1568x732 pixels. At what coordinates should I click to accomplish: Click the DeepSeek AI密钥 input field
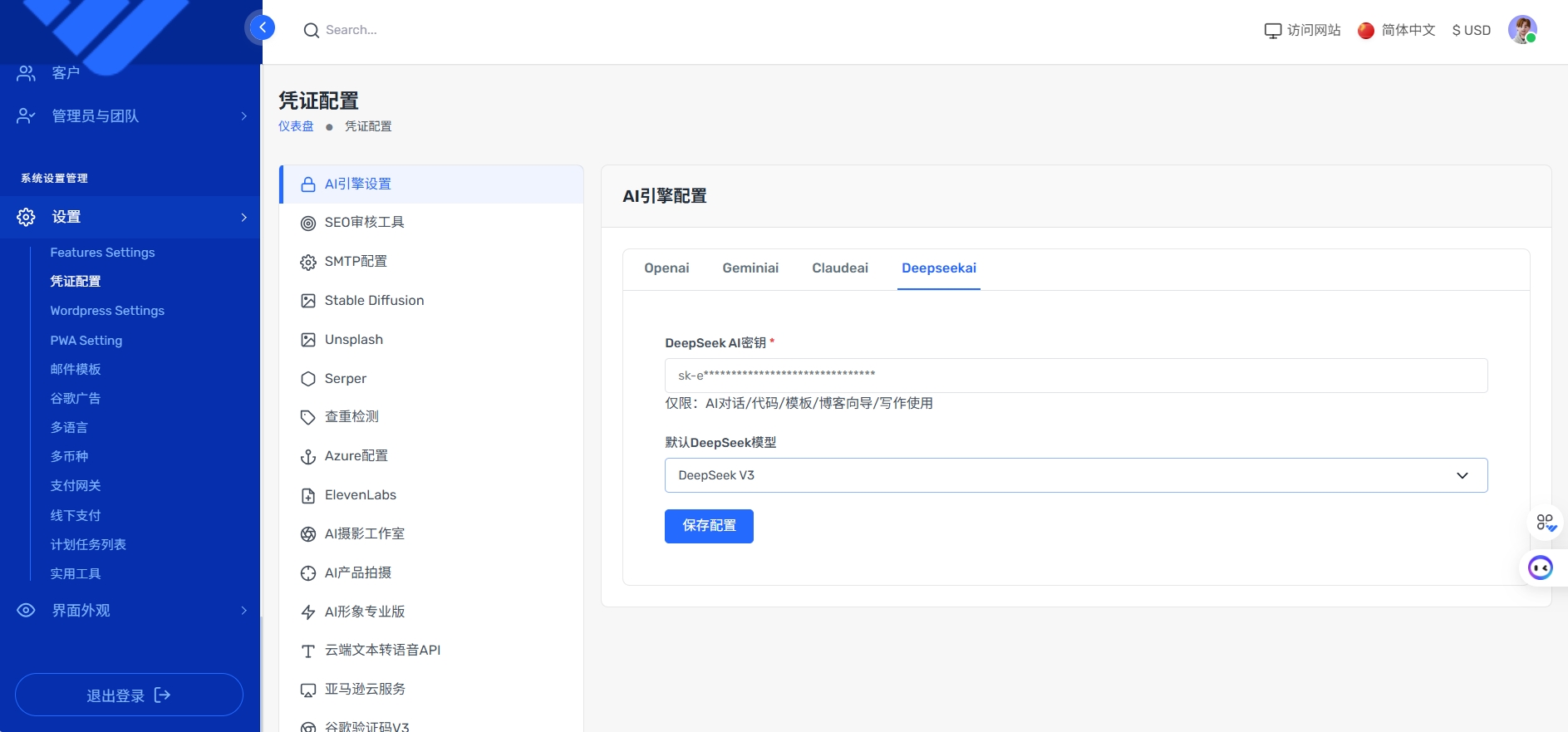click(1075, 376)
